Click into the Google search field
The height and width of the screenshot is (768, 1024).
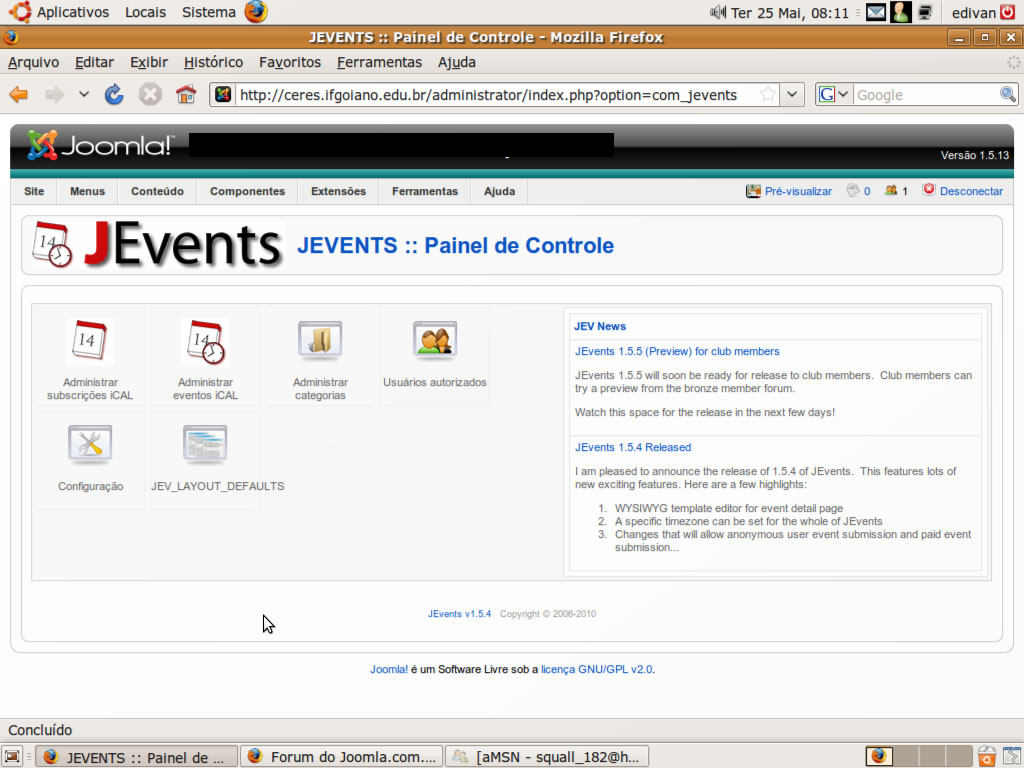926,95
